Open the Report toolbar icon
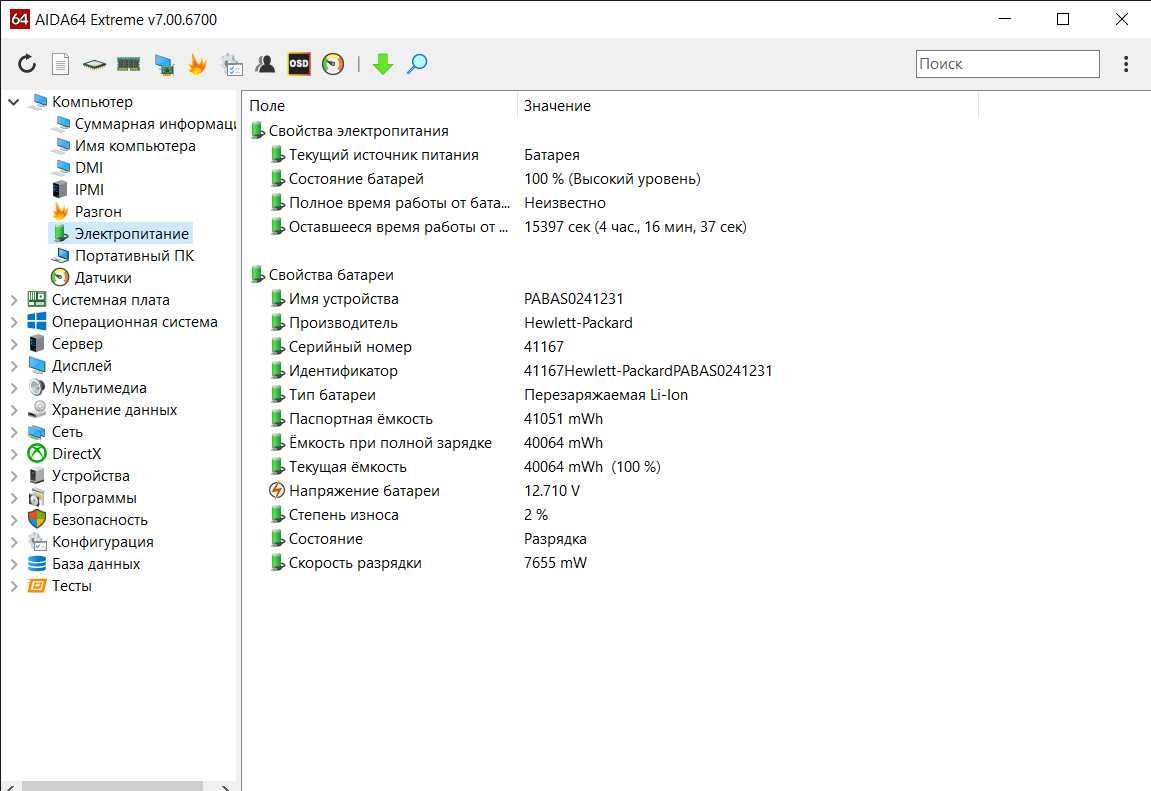 point(61,64)
